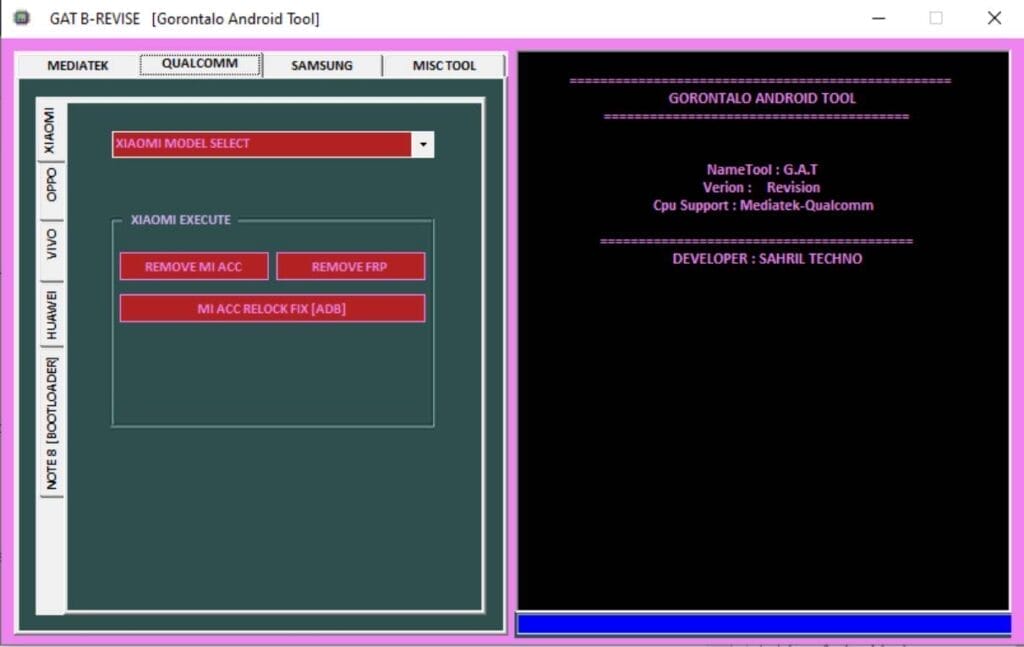Select the QUALCOMM tab

[x=199, y=62]
